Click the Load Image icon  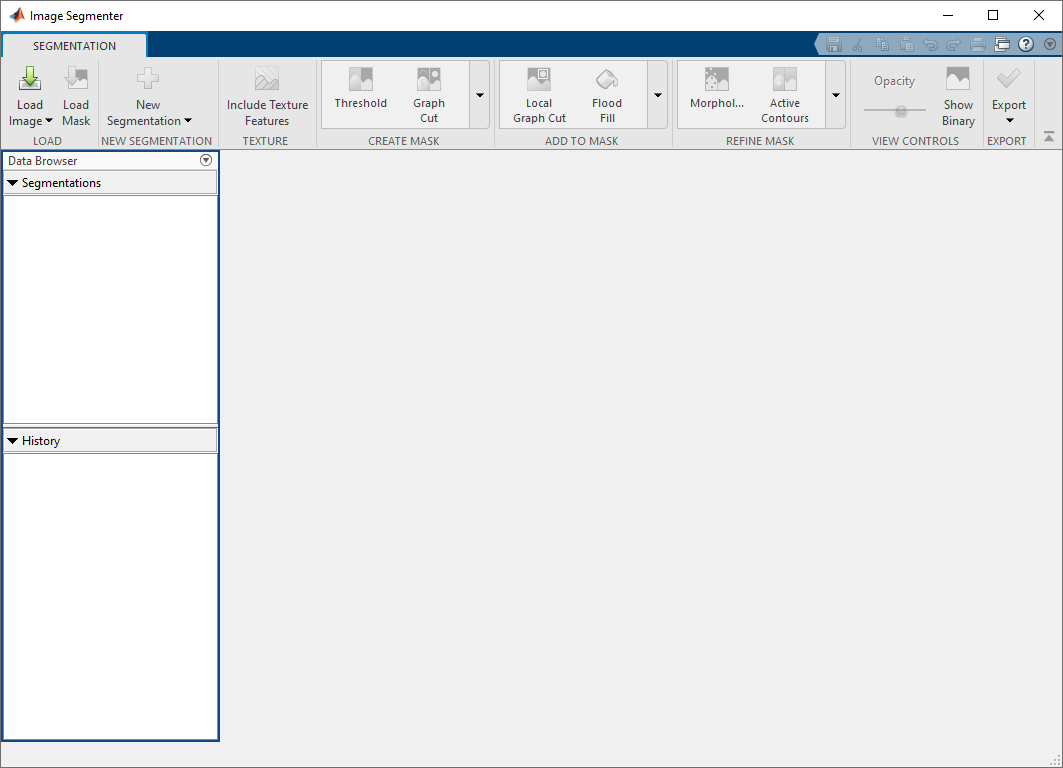pos(30,79)
